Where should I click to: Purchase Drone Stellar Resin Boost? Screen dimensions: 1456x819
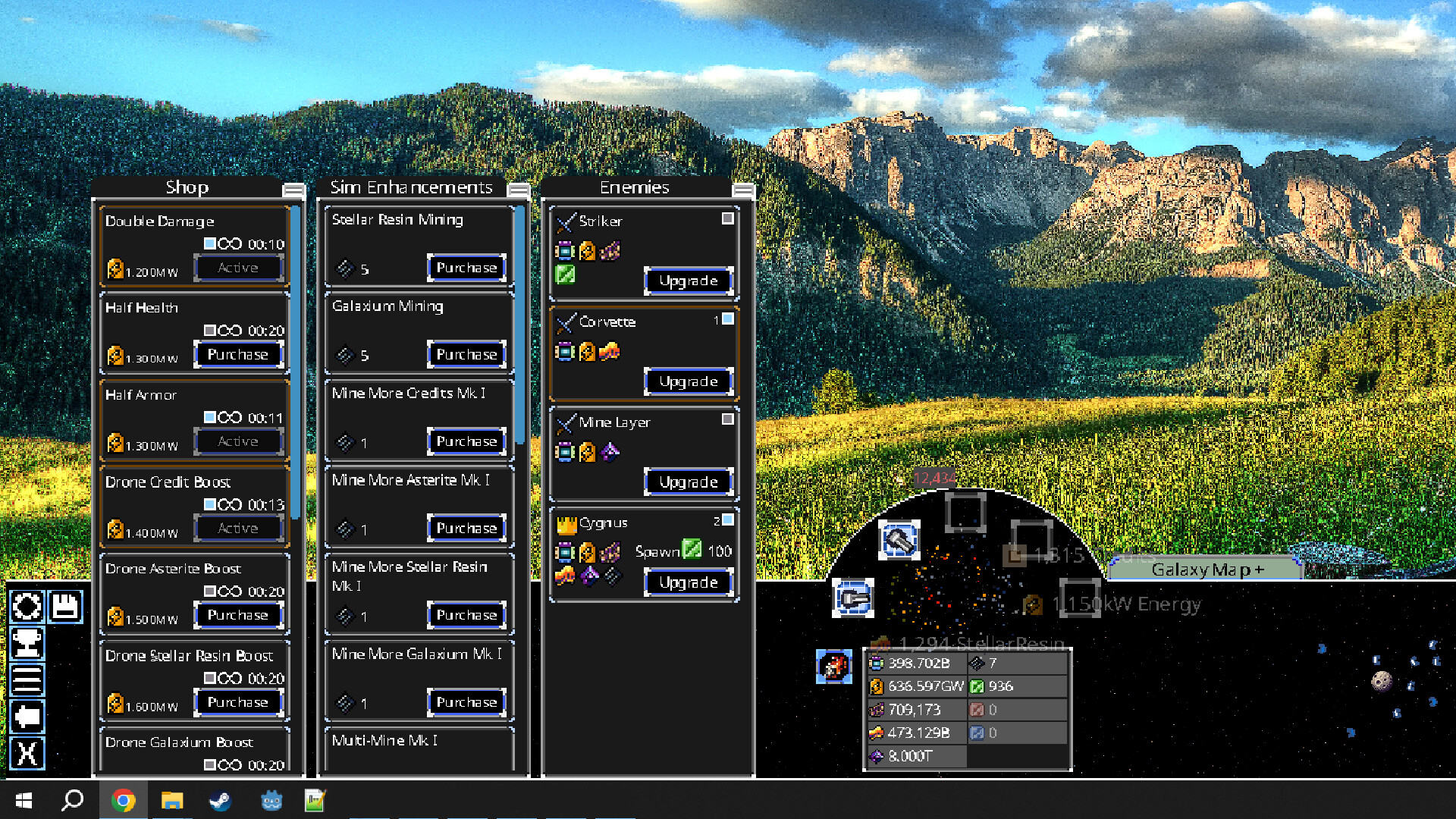pos(238,702)
